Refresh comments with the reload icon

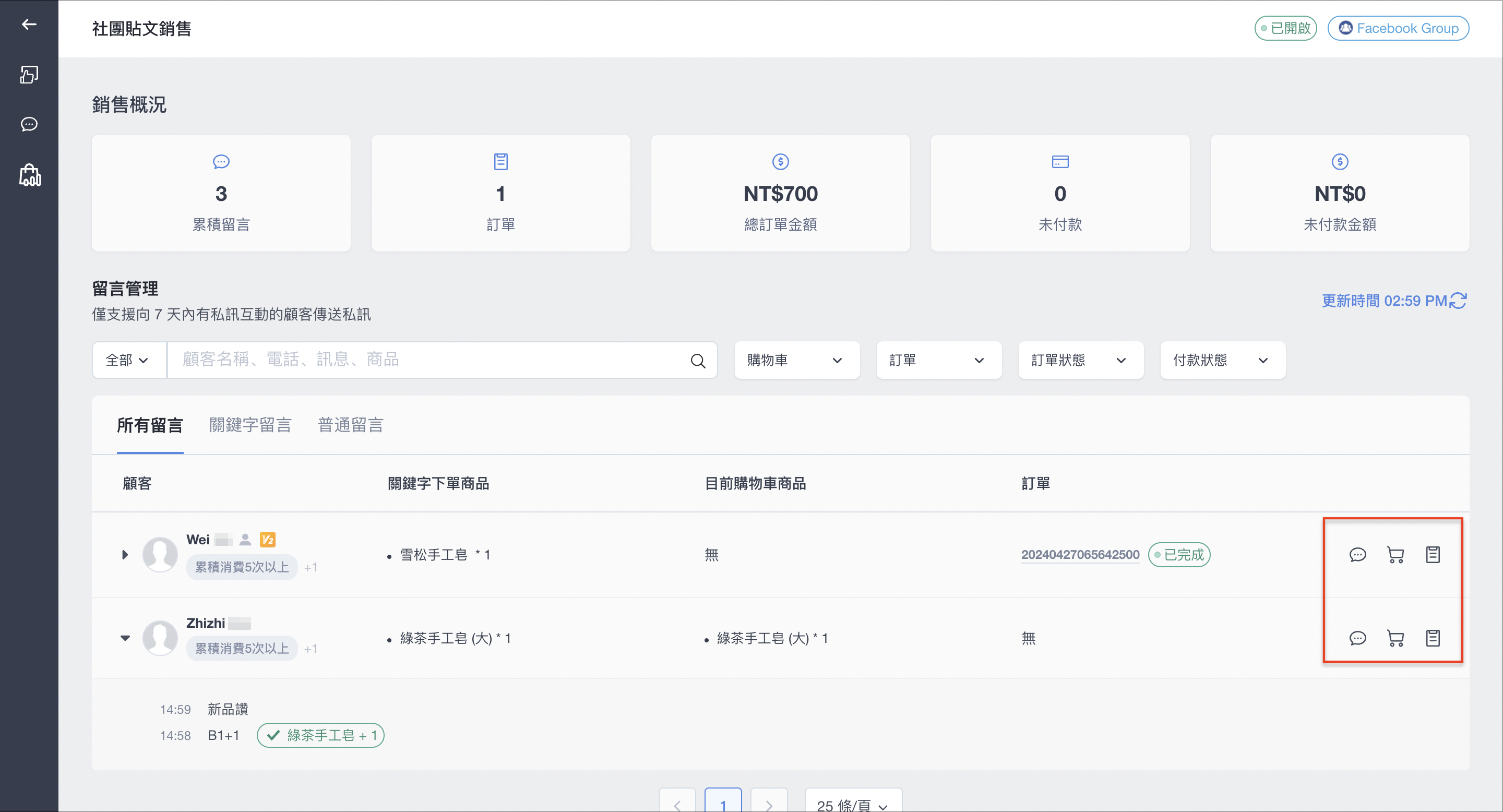pyautogui.click(x=1458, y=301)
